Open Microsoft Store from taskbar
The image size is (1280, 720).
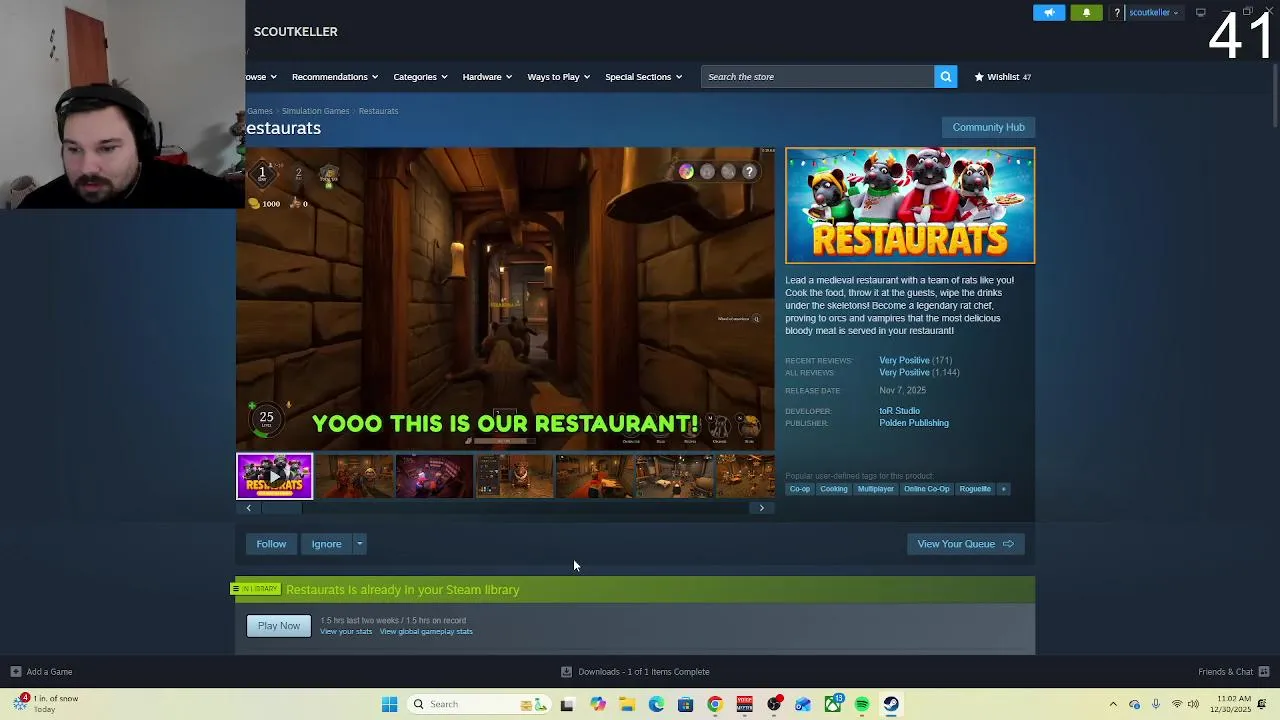pos(685,704)
